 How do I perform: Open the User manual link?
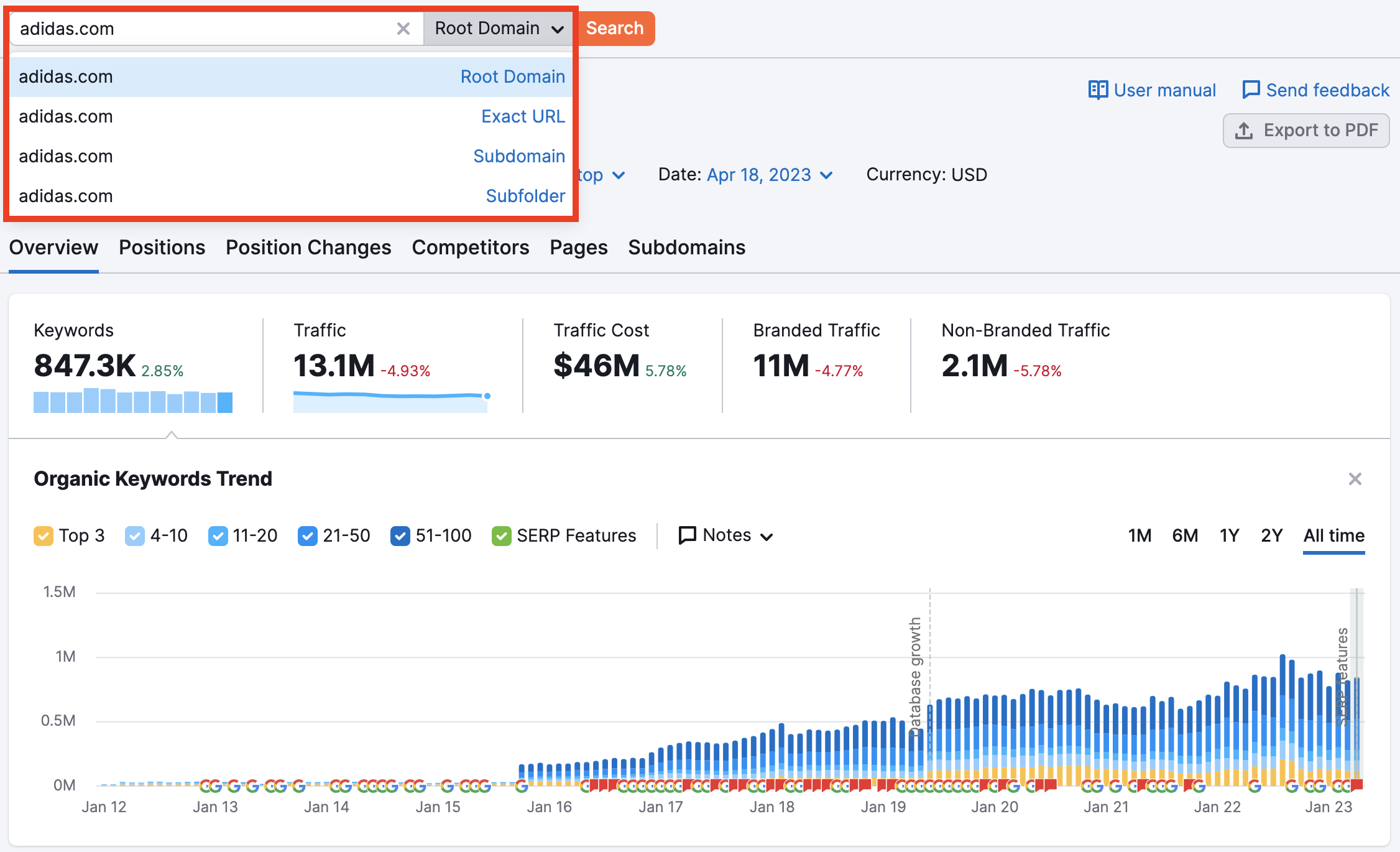[x=1152, y=90]
